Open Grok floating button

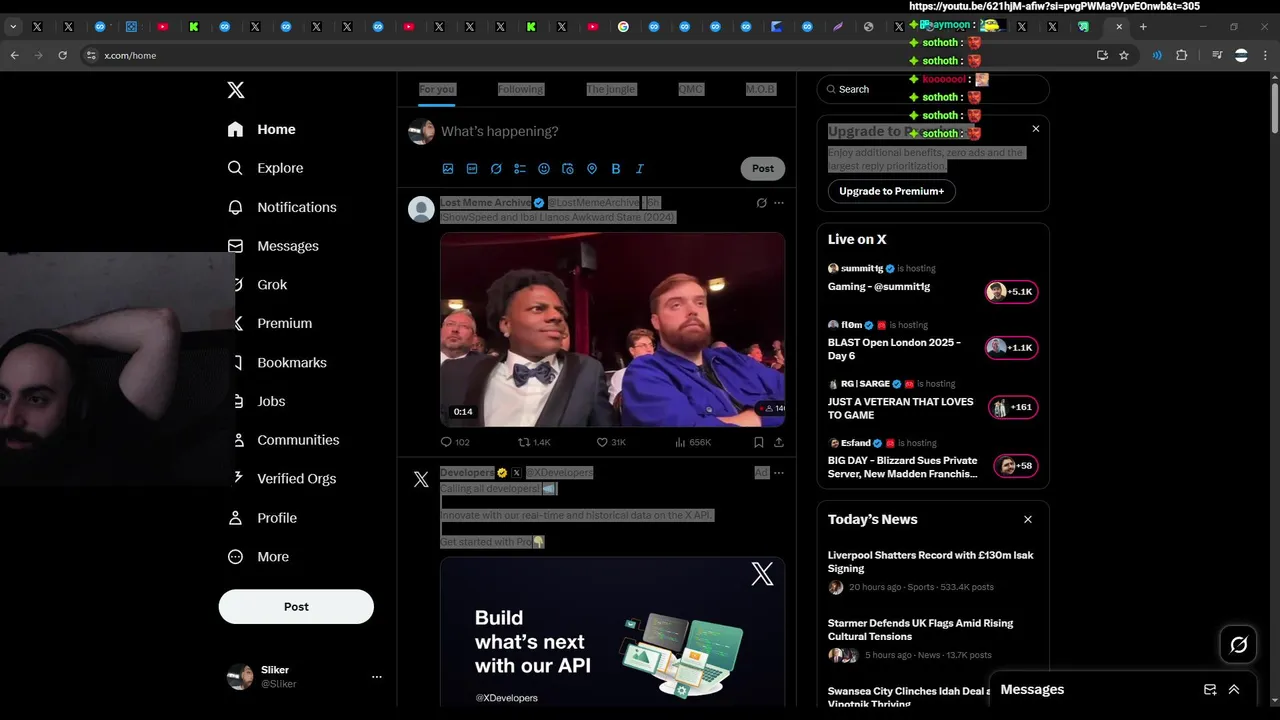click(x=1238, y=645)
